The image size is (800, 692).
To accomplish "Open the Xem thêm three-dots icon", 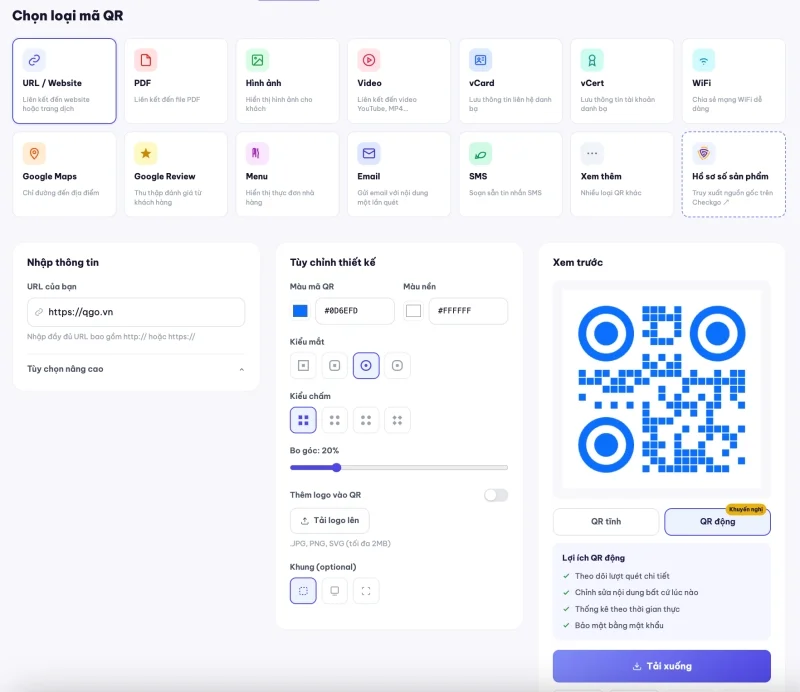I will coord(592,153).
